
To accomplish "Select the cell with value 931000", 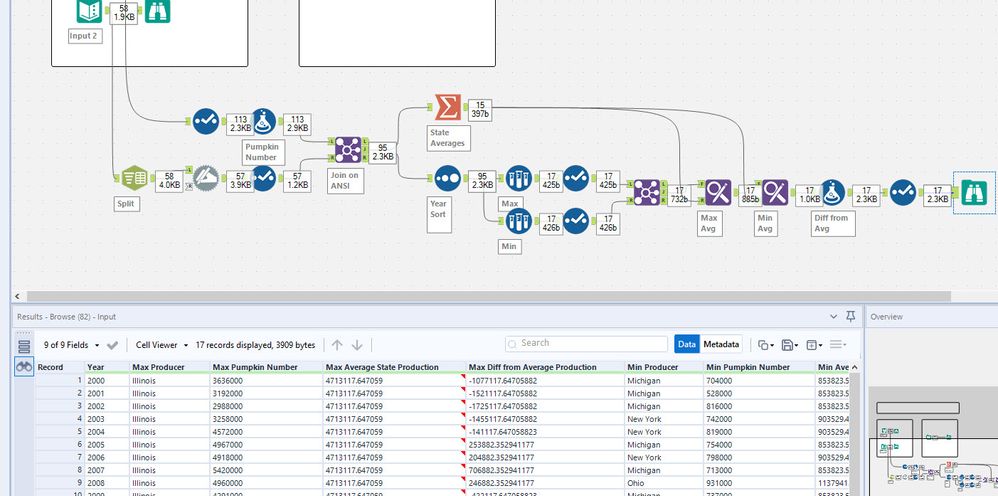I will click(x=759, y=483).
